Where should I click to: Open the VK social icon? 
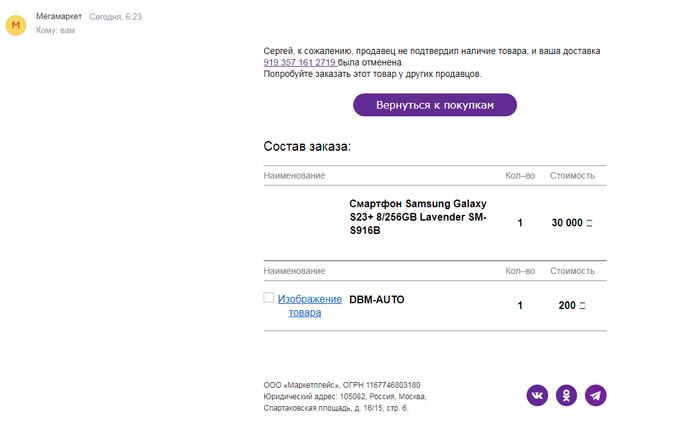(x=537, y=396)
